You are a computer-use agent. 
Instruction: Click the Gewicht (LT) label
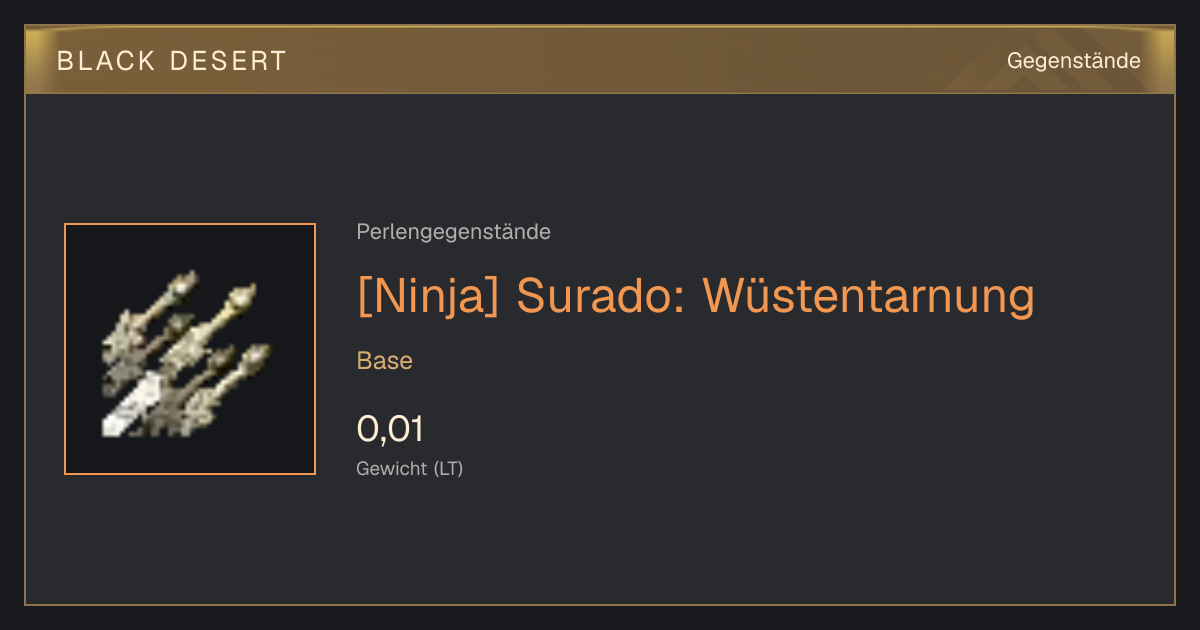click(410, 468)
